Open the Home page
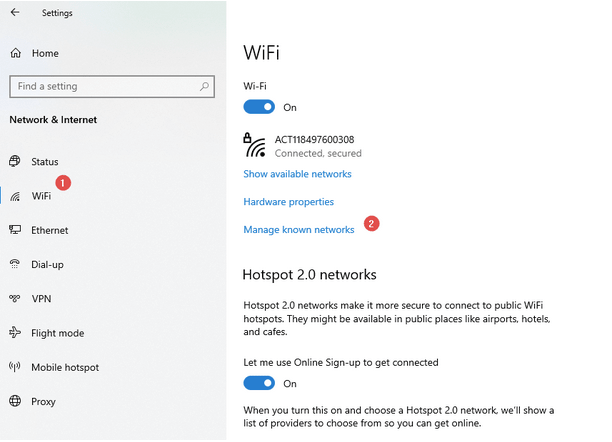 [45, 53]
